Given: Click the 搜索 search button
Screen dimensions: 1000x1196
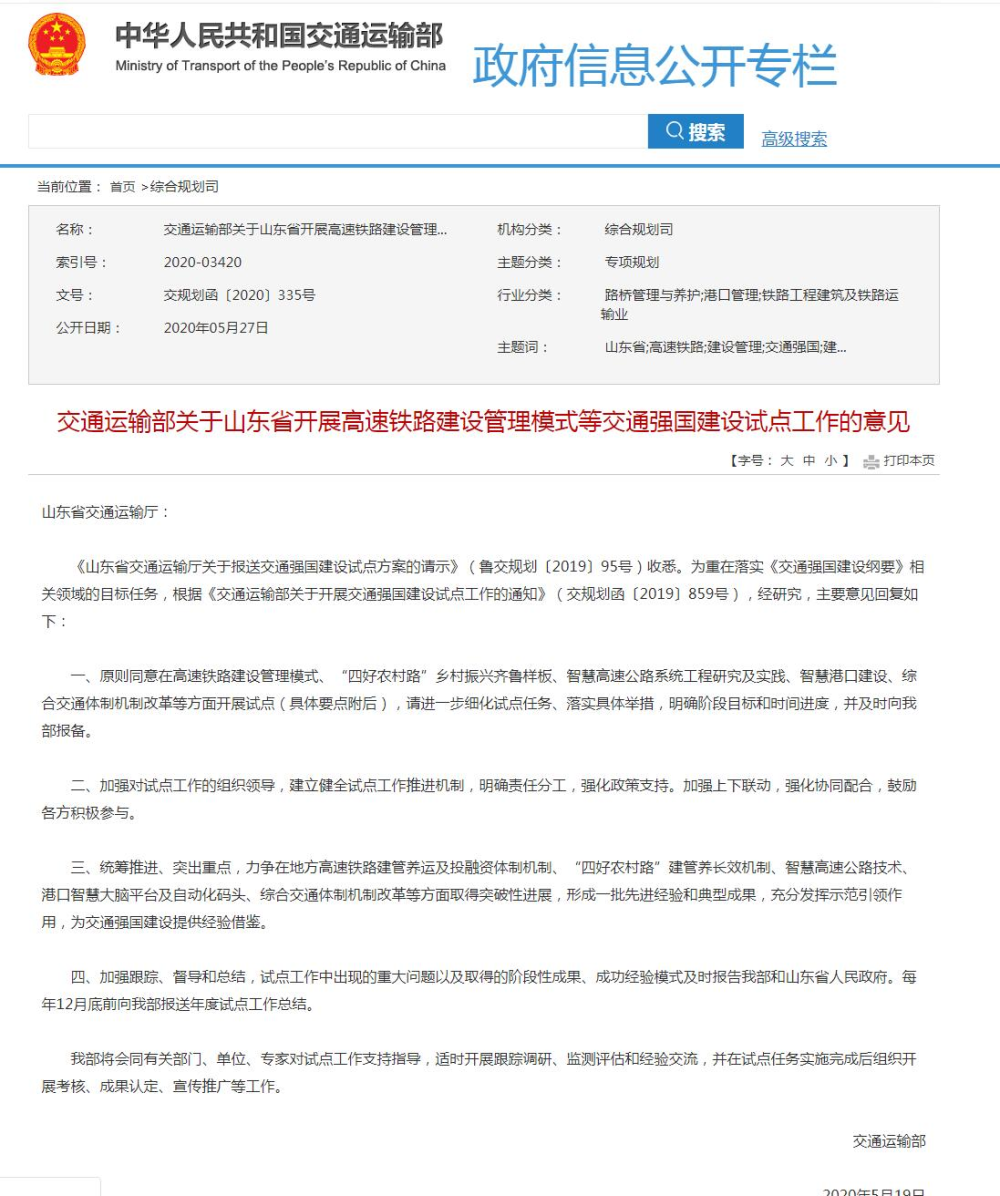Looking at the screenshot, I should point(698,132).
